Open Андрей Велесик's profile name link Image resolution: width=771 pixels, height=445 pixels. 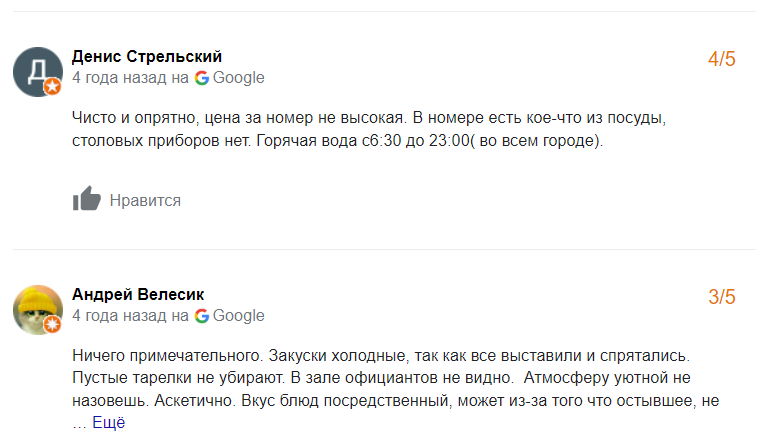pyautogui.click(x=138, y=294)
